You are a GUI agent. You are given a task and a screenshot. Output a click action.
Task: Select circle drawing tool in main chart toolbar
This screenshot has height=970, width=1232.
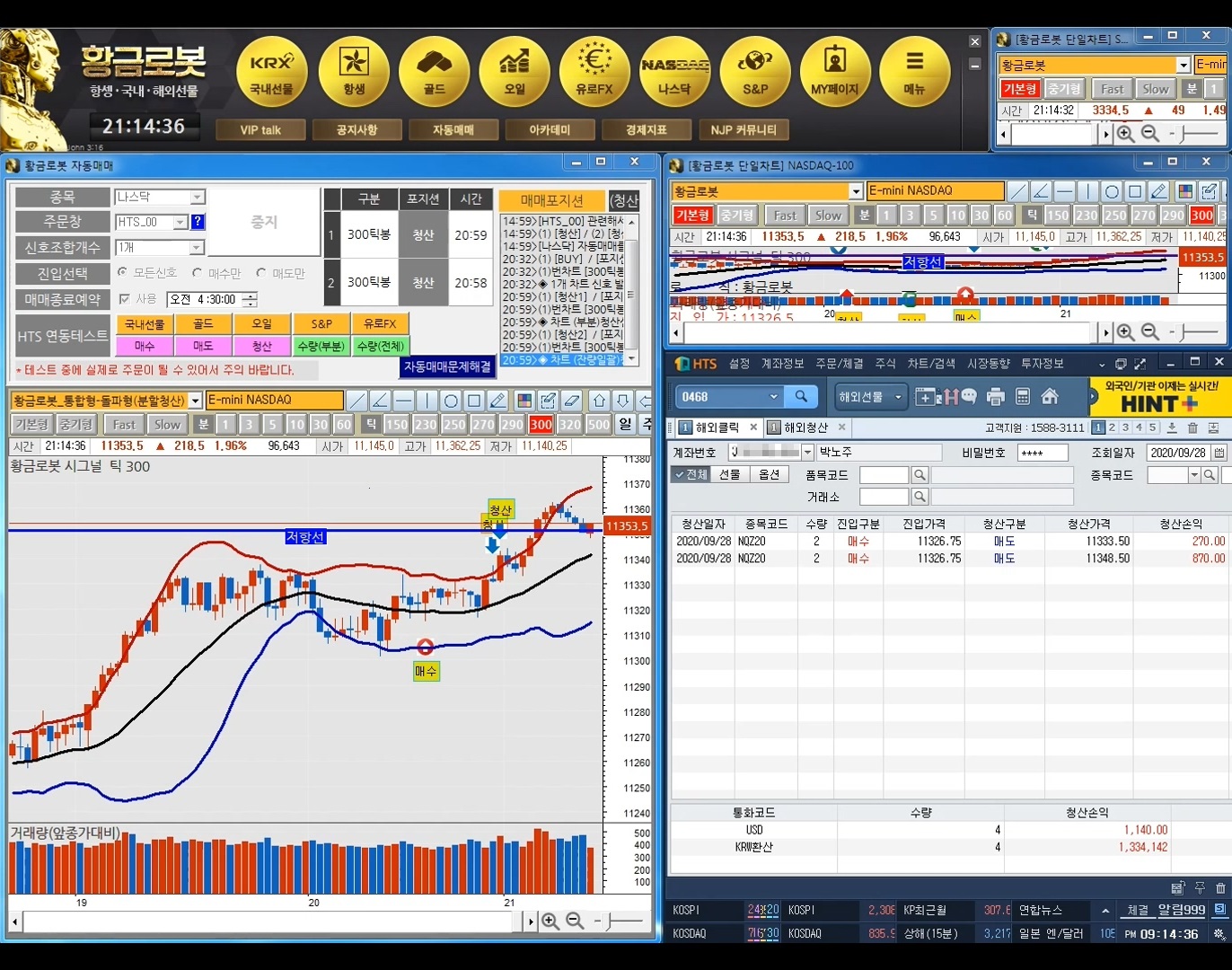click(x=451, y=401)
